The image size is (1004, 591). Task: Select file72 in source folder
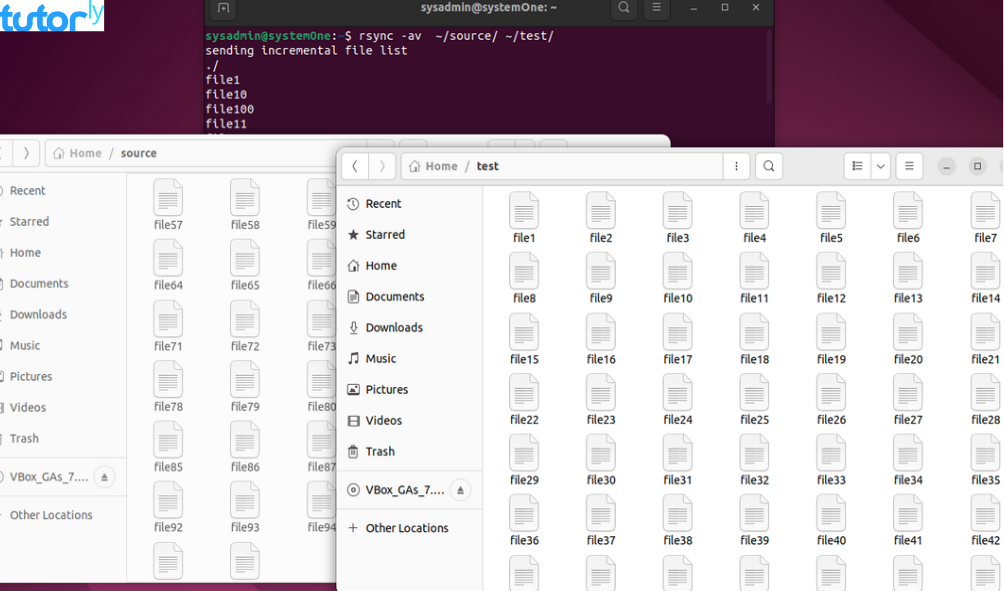pos(245,326)
